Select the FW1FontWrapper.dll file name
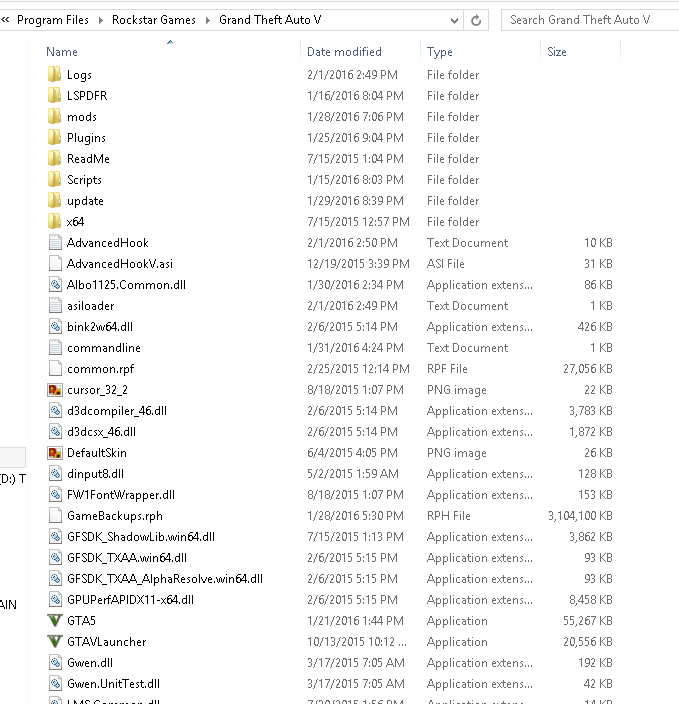Image resolution: width=679 pixels, height=704 pixels. (x=121, y=495)
